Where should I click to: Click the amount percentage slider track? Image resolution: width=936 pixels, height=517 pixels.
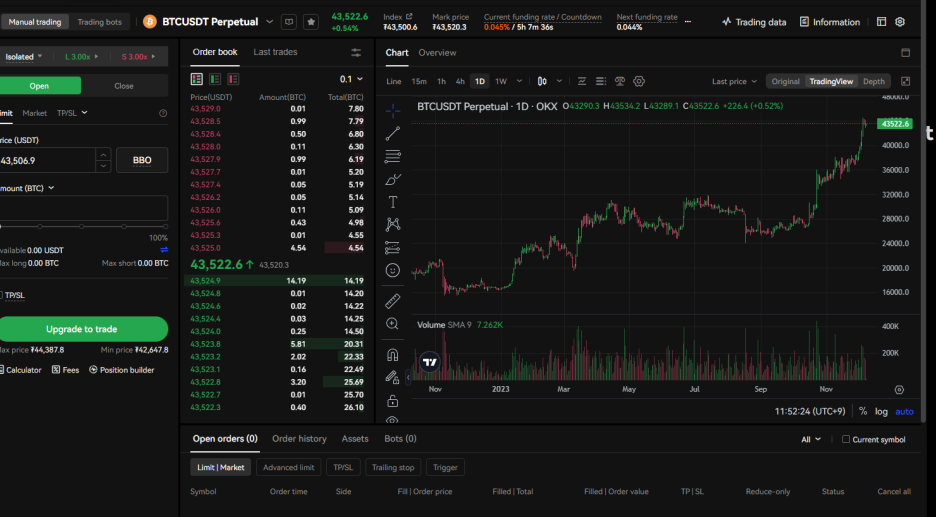pyautogui.click(x=84, y=227)
